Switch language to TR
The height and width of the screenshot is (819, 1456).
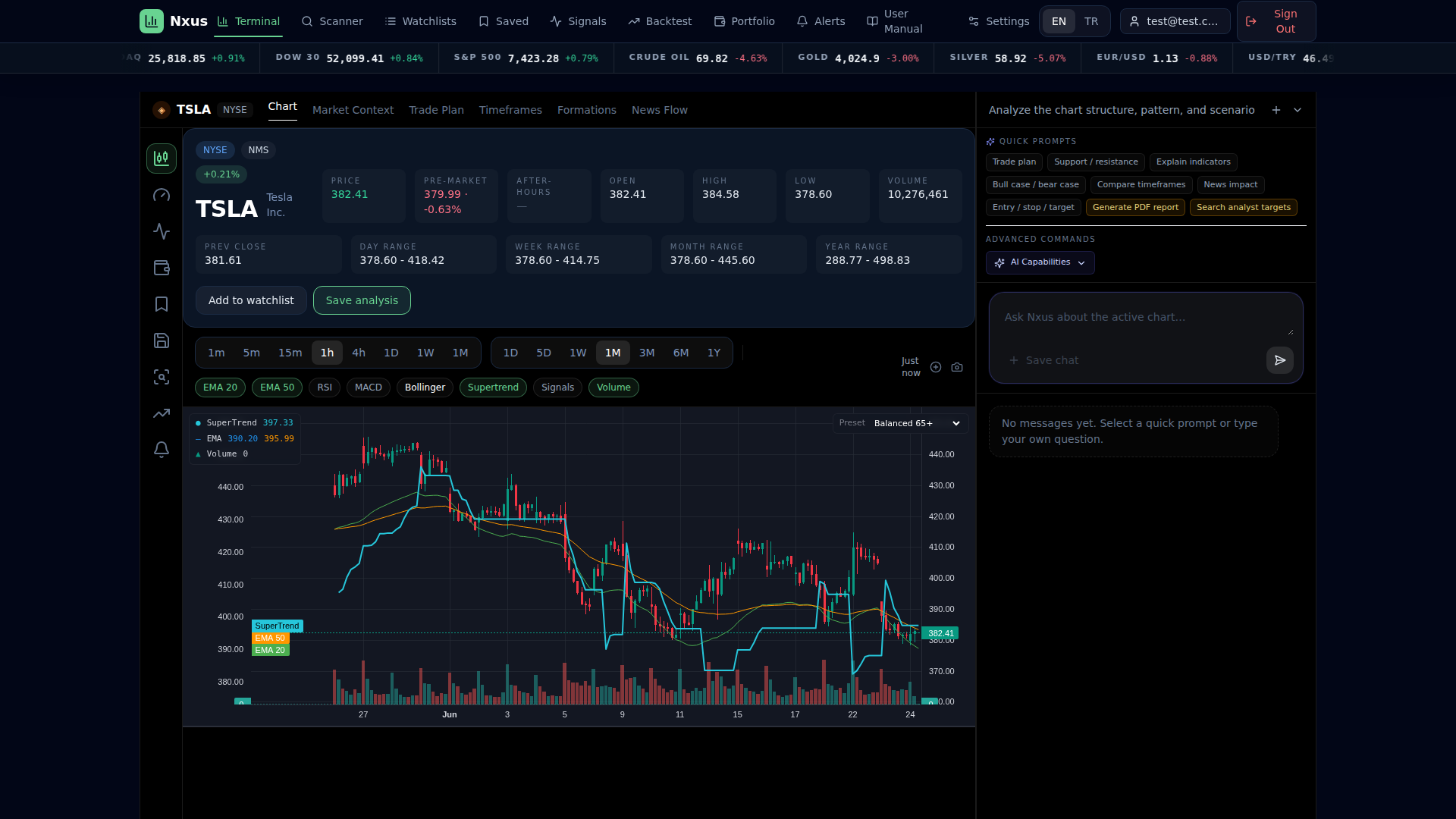(x=1091, y=21)
